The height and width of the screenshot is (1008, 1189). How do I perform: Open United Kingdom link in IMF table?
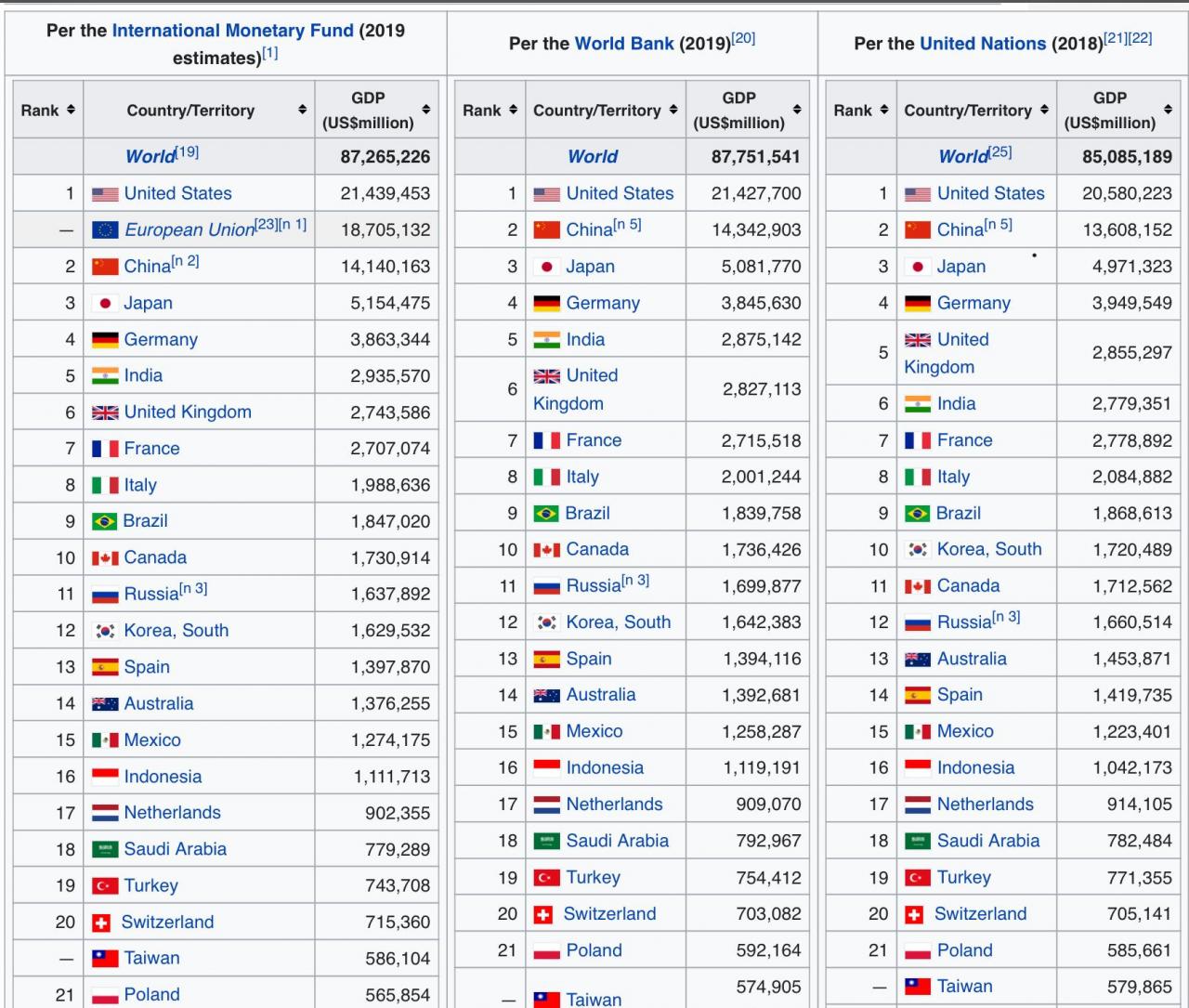(x=188, y=412)
